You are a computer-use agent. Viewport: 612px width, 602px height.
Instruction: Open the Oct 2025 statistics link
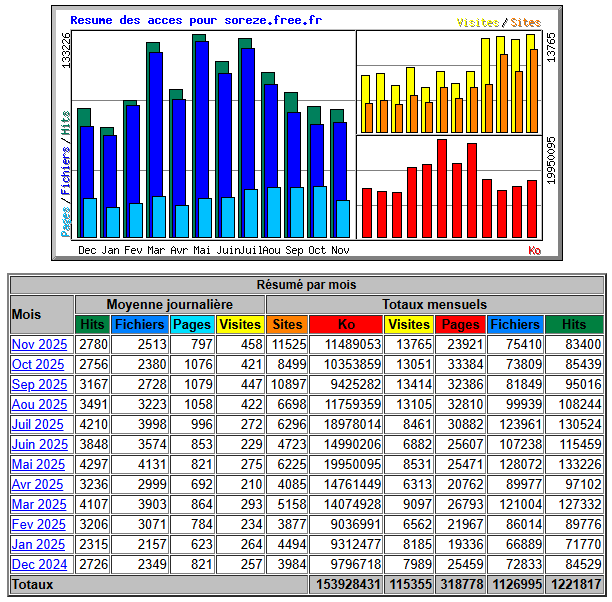pos(38,365)
